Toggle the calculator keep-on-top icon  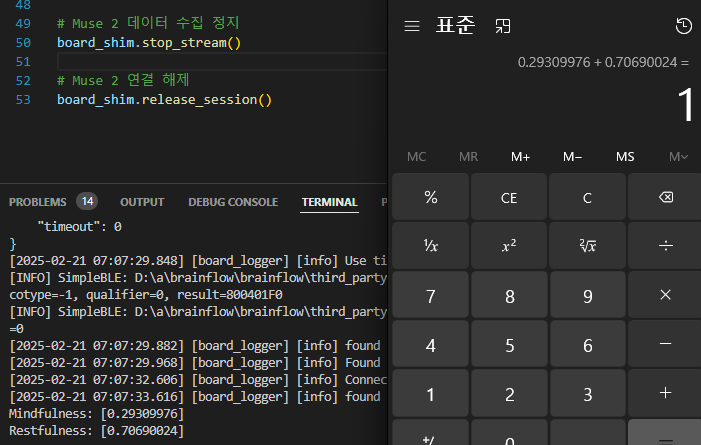tap(503, 26)
